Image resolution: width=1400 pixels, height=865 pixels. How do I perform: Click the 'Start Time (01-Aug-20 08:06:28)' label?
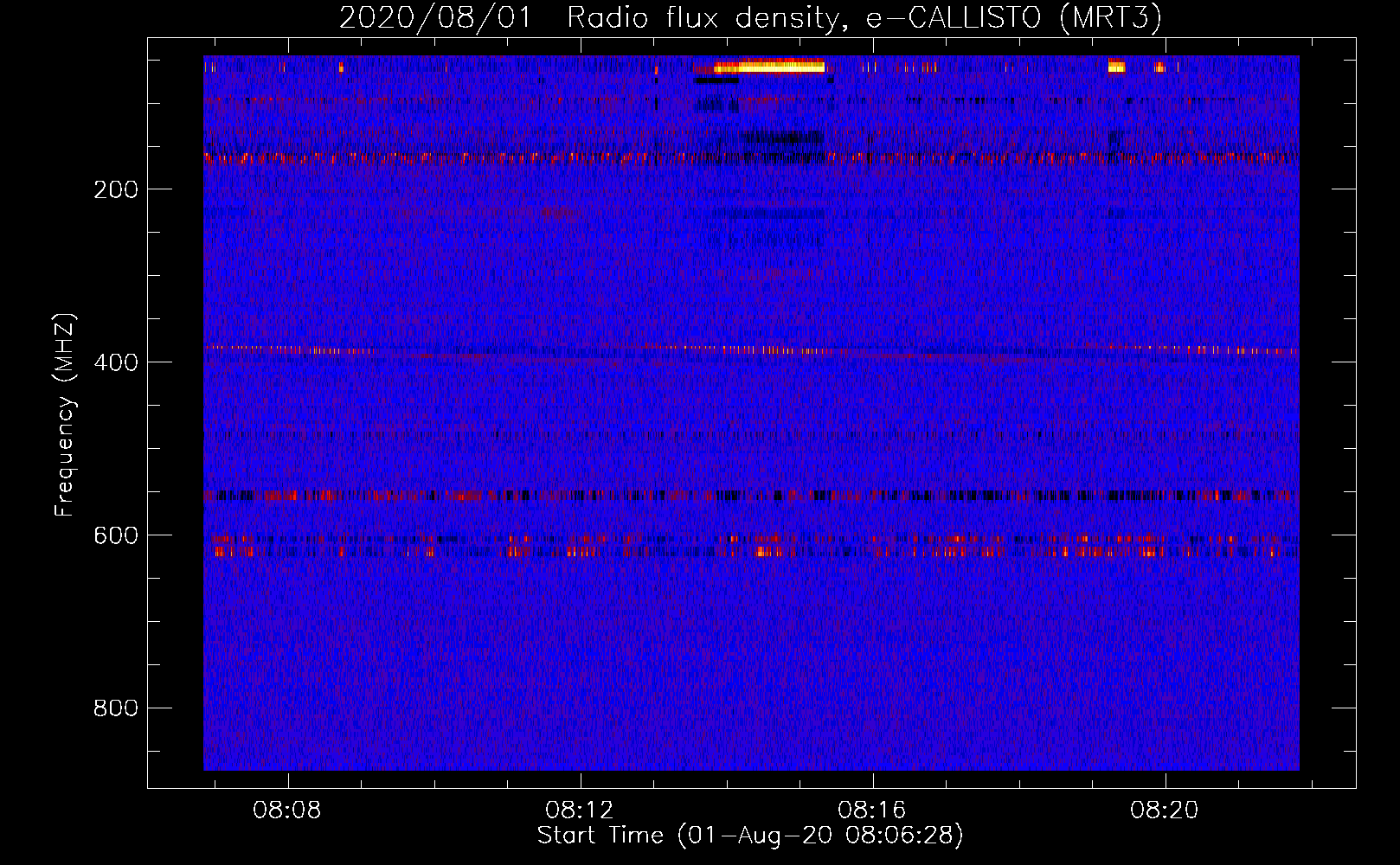click(x=750, y=836)
